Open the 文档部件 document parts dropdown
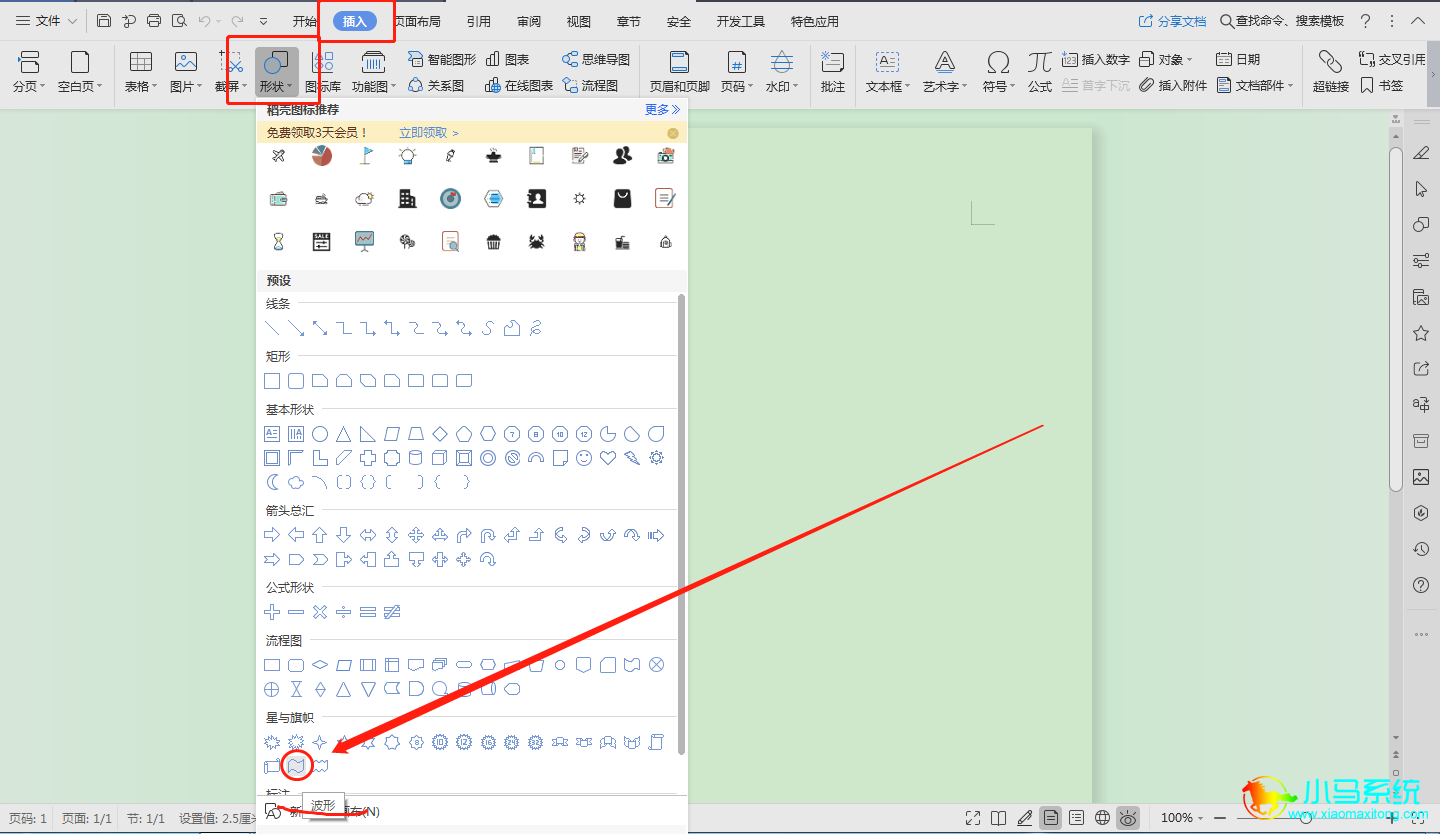 (1255, 86)
